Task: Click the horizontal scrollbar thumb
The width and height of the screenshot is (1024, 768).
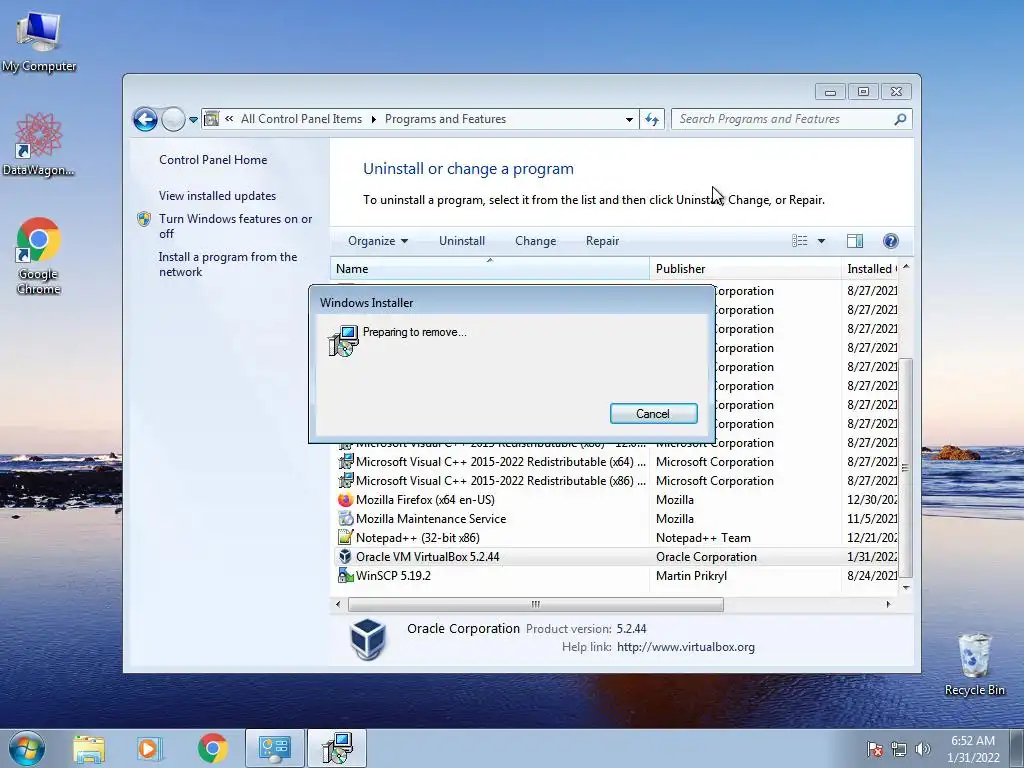Action: (x=536, y=604)
